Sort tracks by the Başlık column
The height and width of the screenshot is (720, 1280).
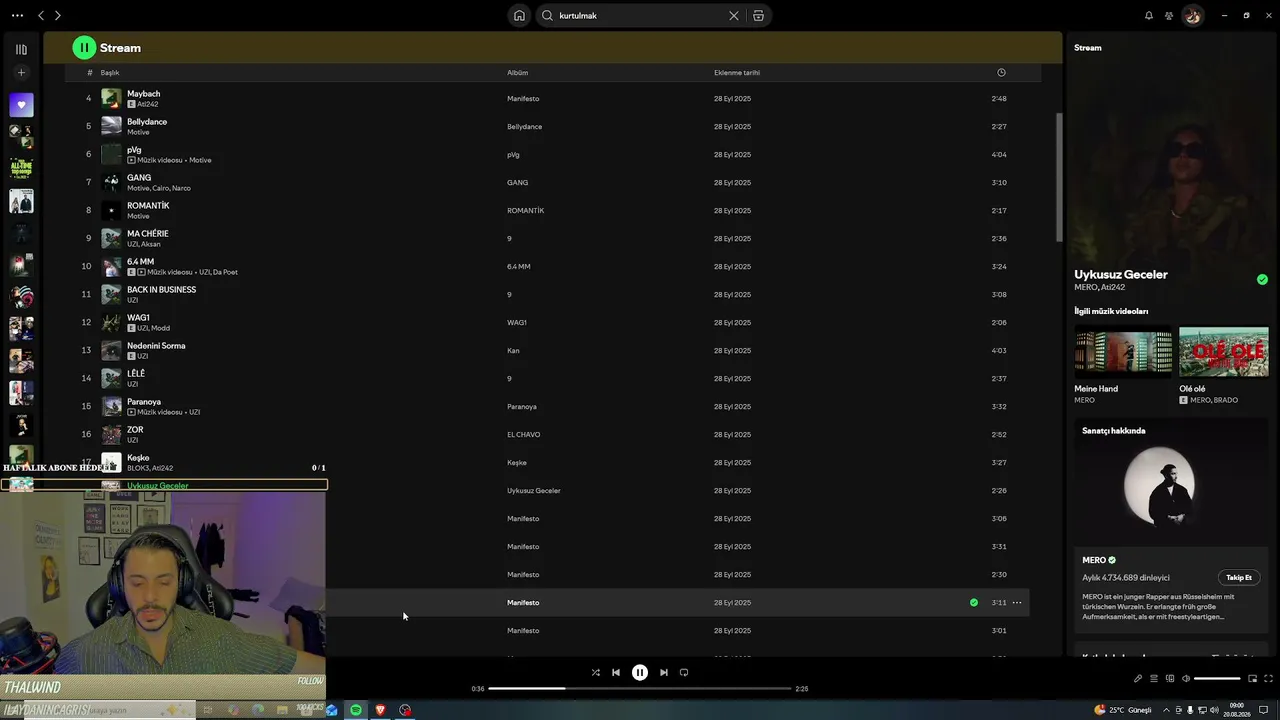coord(110,73)
